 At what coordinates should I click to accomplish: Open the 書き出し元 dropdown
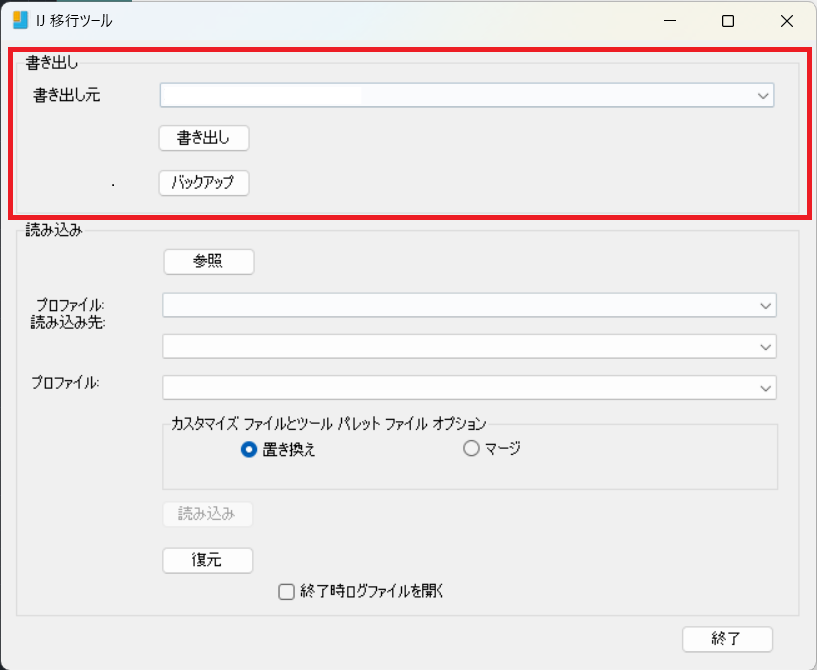[x=764, y=95]
